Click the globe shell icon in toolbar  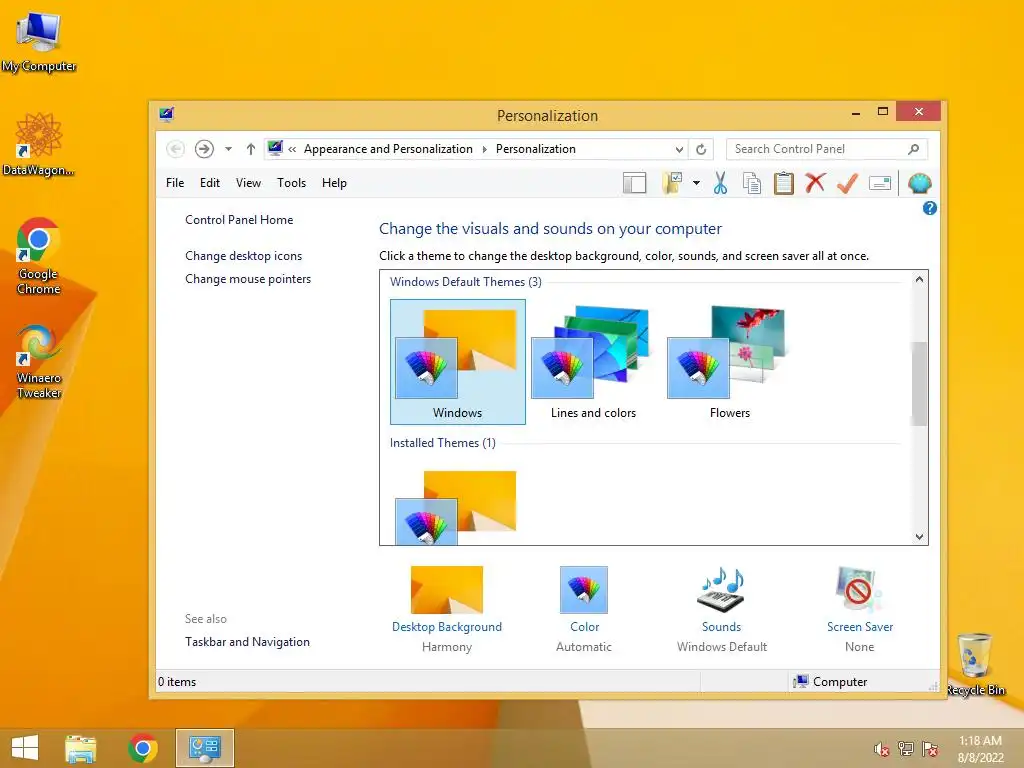click(920, 184)
